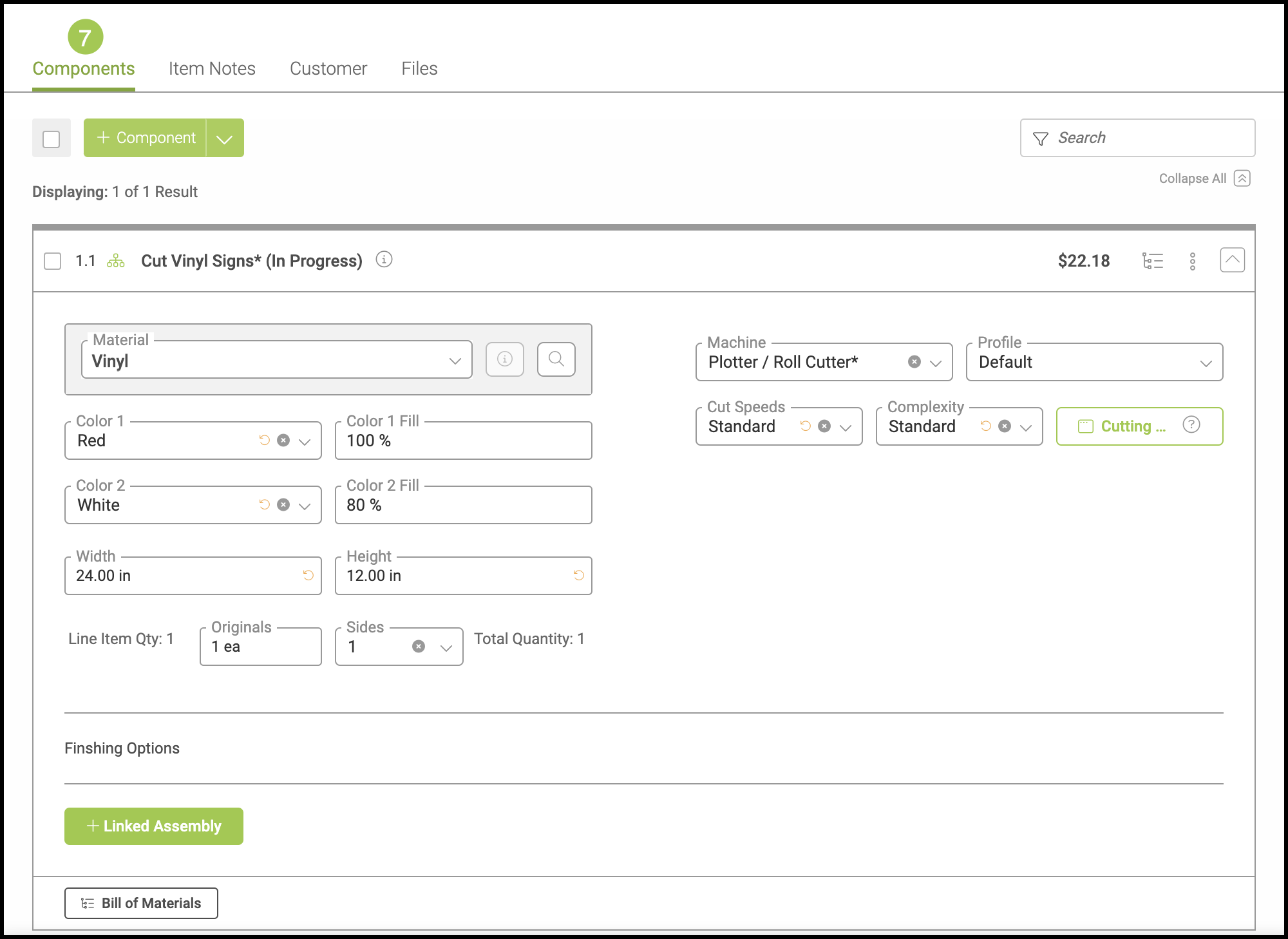This screenshot has height=939, width=1288.
Task: Collapse the Cut Vinyl Signs component panel
Action: pyautogui.click(x=1232, y=260)
